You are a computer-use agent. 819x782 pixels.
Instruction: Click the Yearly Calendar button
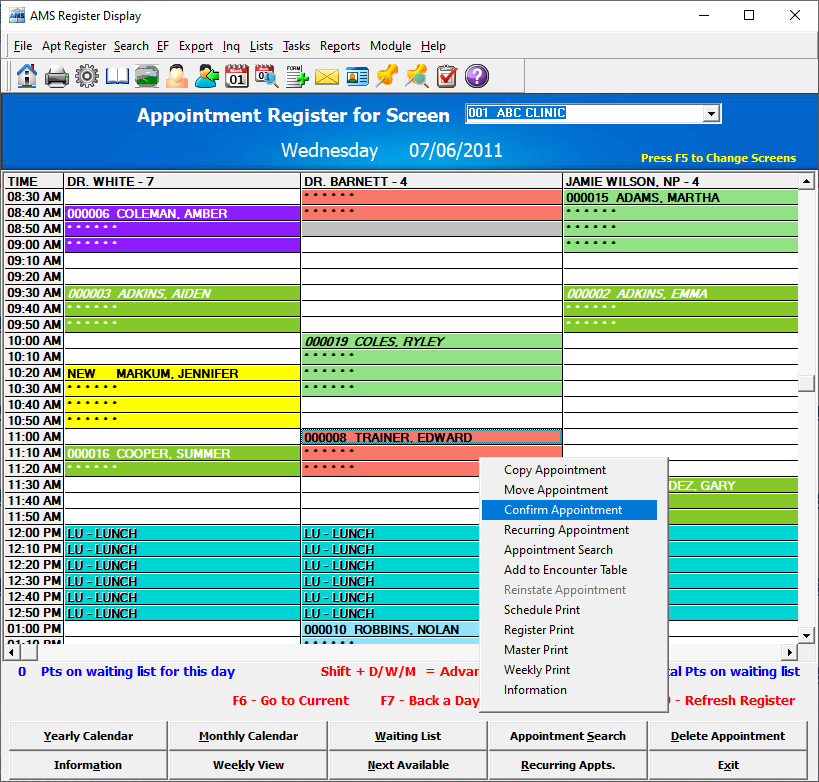(x=87, y=735)
